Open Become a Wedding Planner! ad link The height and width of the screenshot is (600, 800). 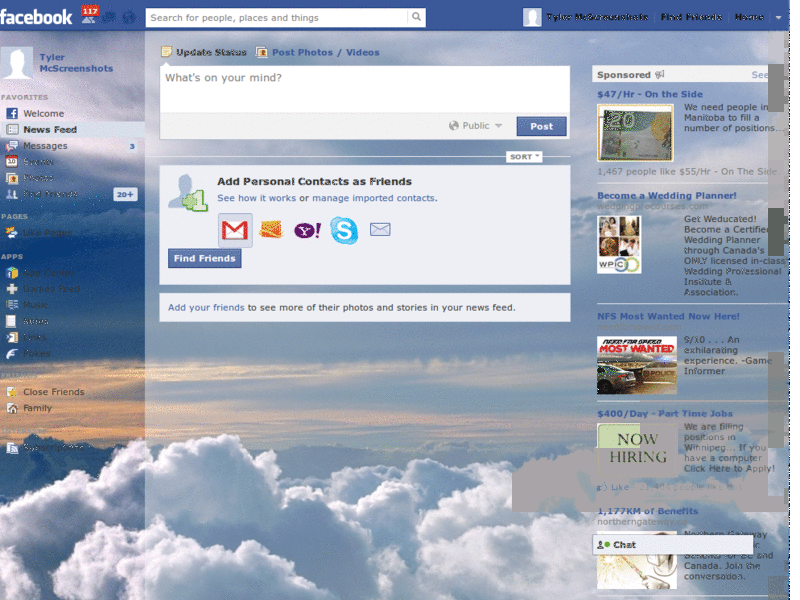click(667, 195)
